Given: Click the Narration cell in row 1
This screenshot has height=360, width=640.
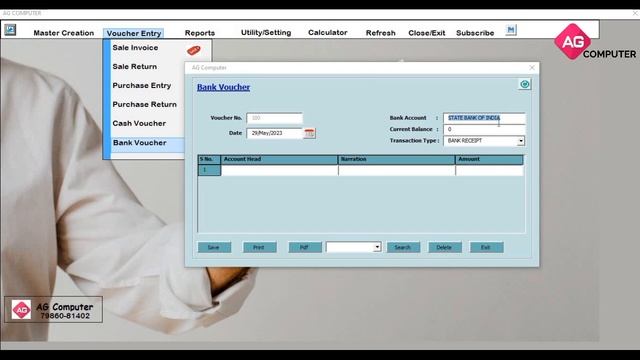Looking at the screenshot, I should tap(397, 170).
